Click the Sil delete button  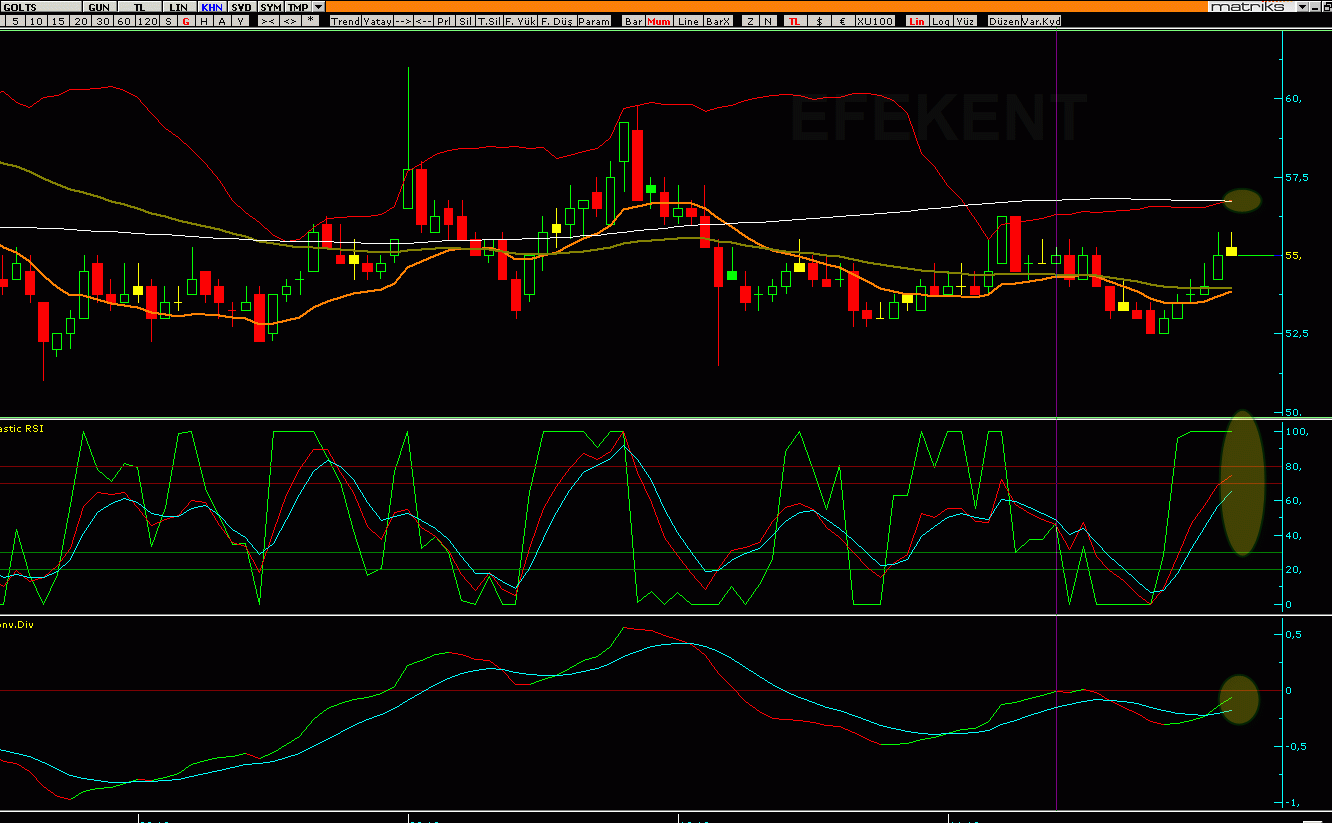point(465,21)
